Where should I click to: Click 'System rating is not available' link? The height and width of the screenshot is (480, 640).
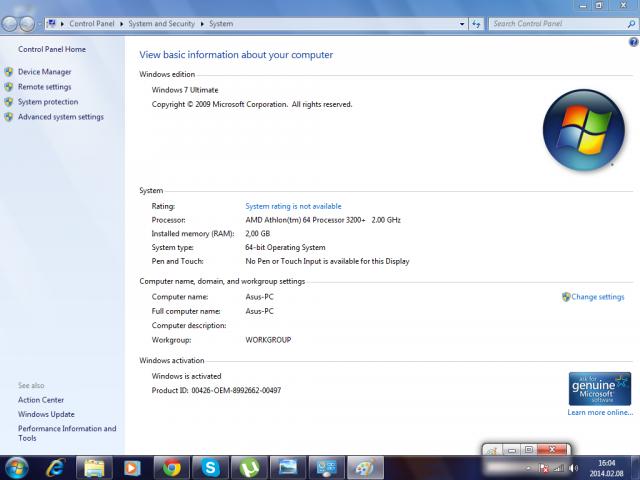(x=293, y=206)
